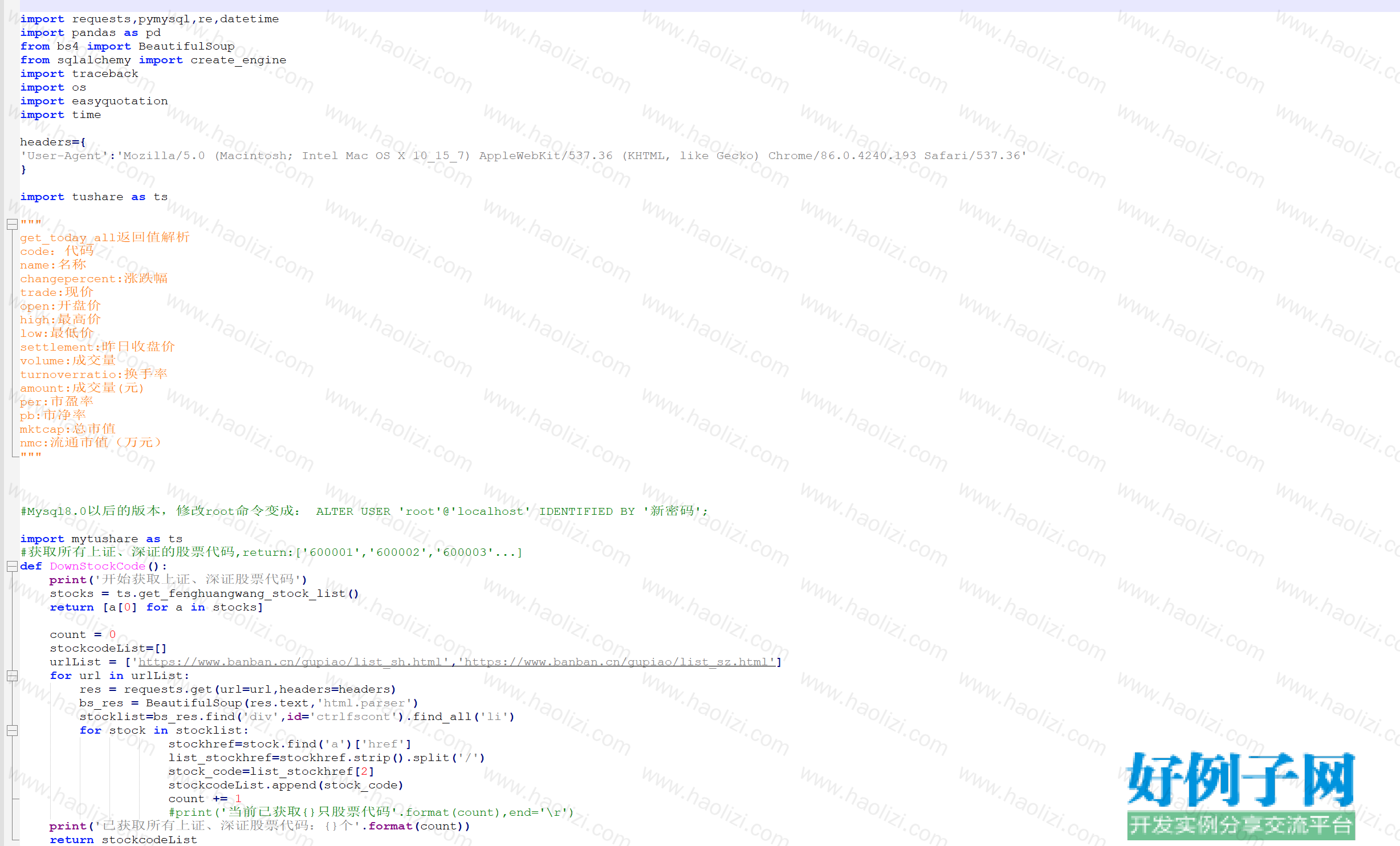Click the '#获取所有上证、深证的股票代码' comment

271,552
